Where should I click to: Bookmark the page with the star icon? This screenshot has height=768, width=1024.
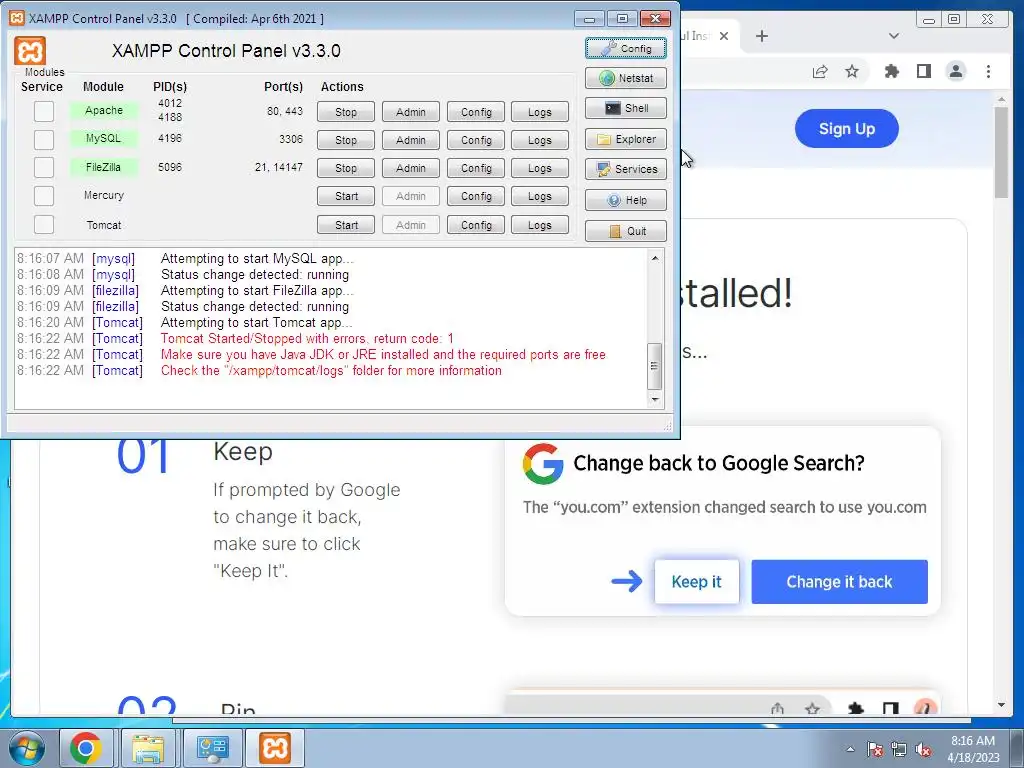(x=852, y=71)
